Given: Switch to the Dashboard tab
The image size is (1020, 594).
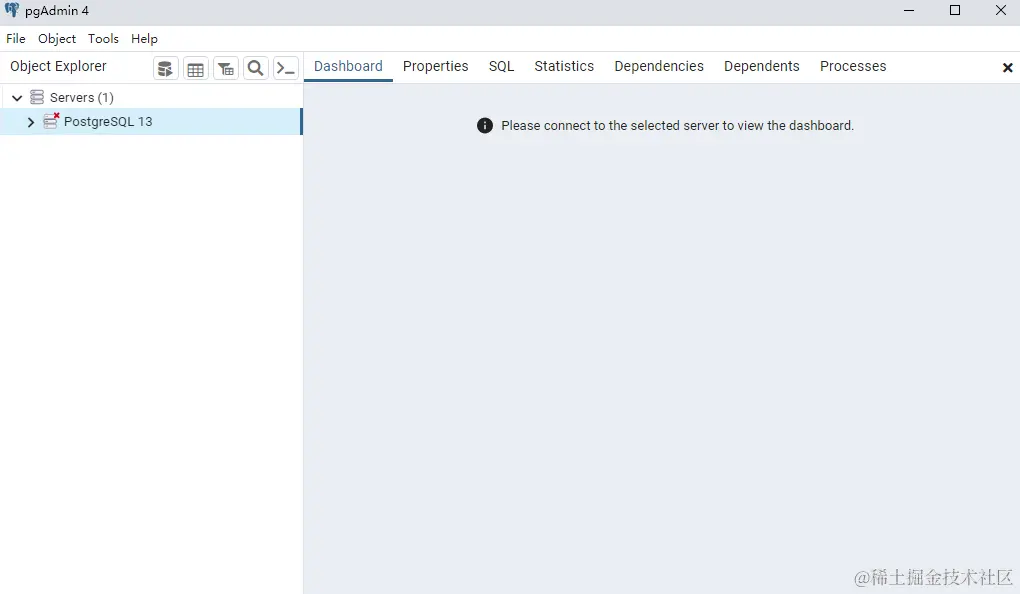Looking at the screenshot, I should pos(348,66).
